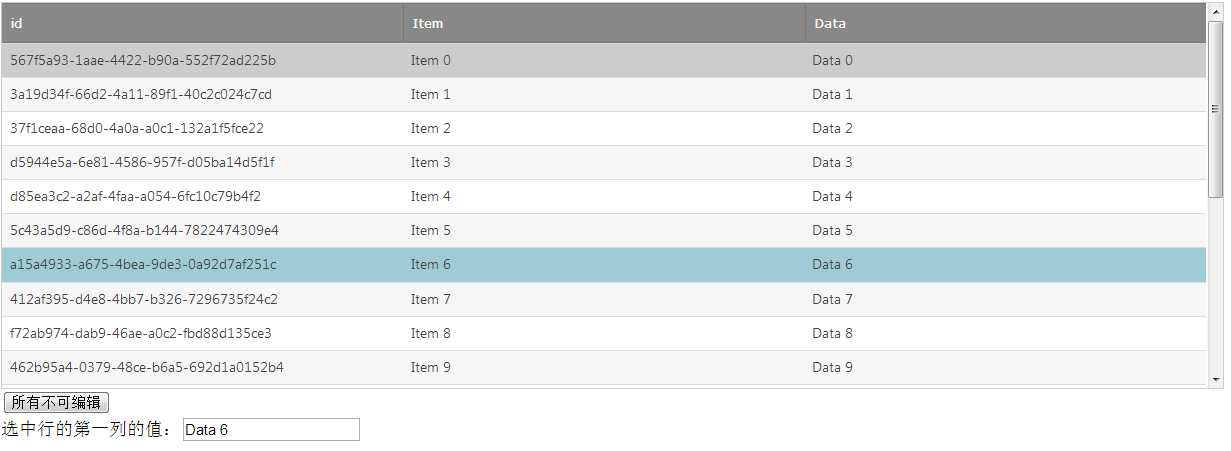Select the Item 4 cell
Screen dimensions: 1231x451
pos(604,196)
